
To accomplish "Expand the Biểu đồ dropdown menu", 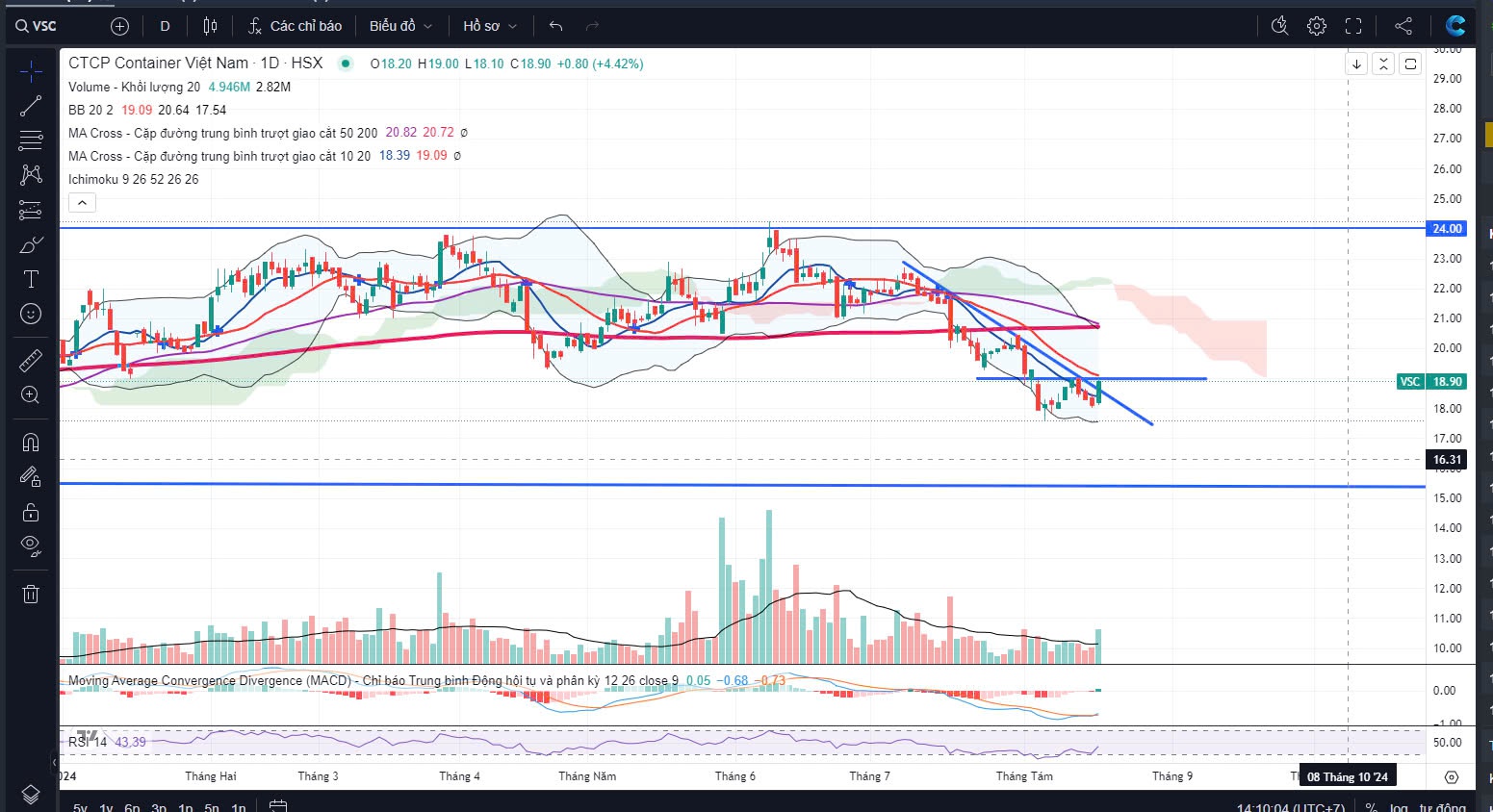I will 400,26.
